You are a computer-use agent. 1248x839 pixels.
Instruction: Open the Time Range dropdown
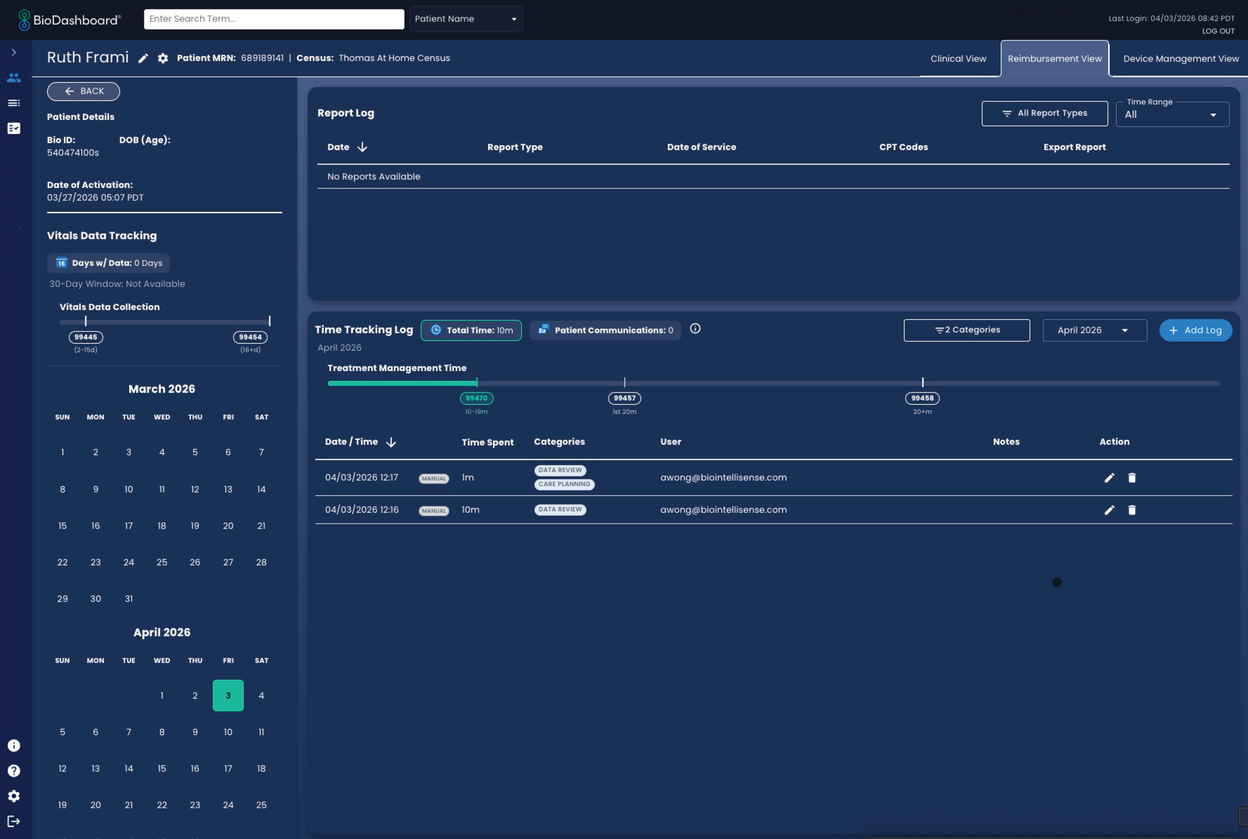click(x=1172, y=113)
